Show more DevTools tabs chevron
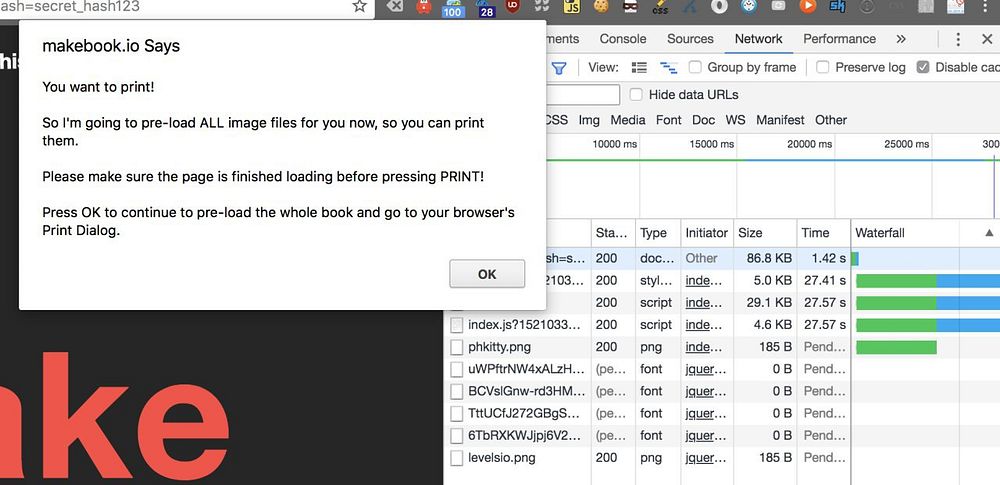1000x485 pixels. pos(901,39)
